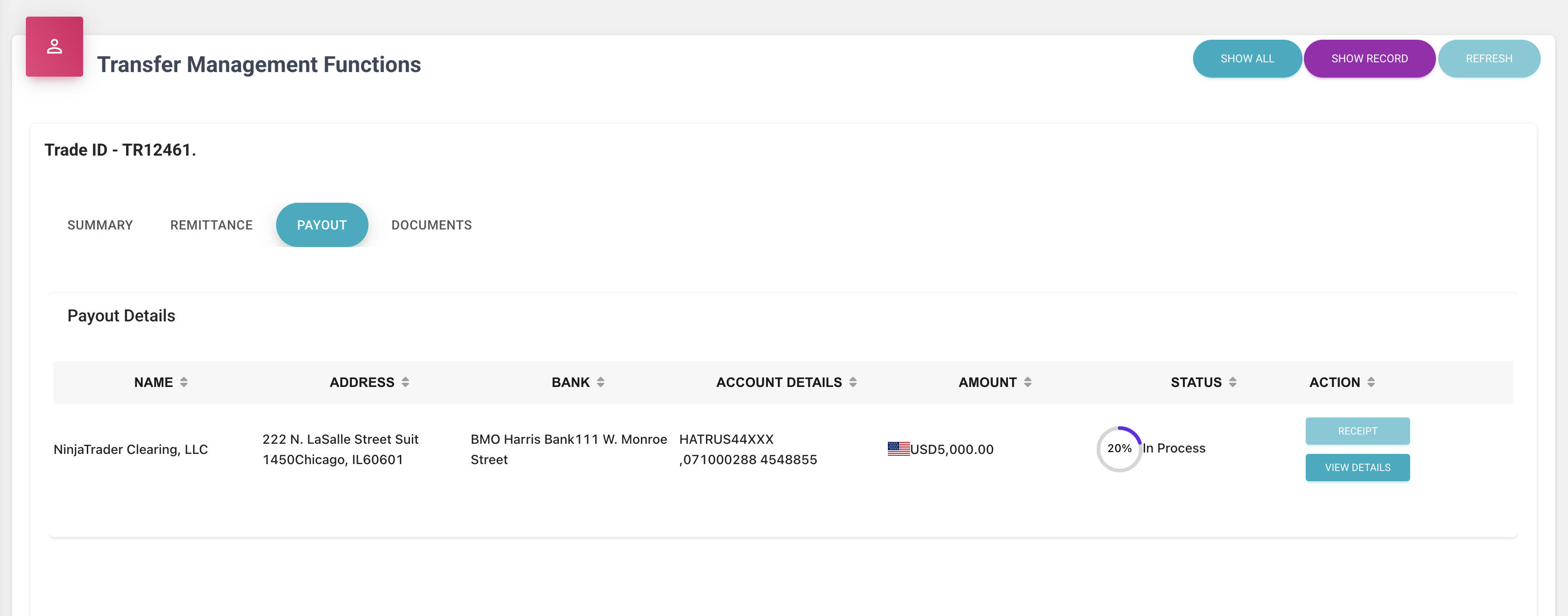
Task: Sort by the Action column arrows
Action: click(1371, 382)
